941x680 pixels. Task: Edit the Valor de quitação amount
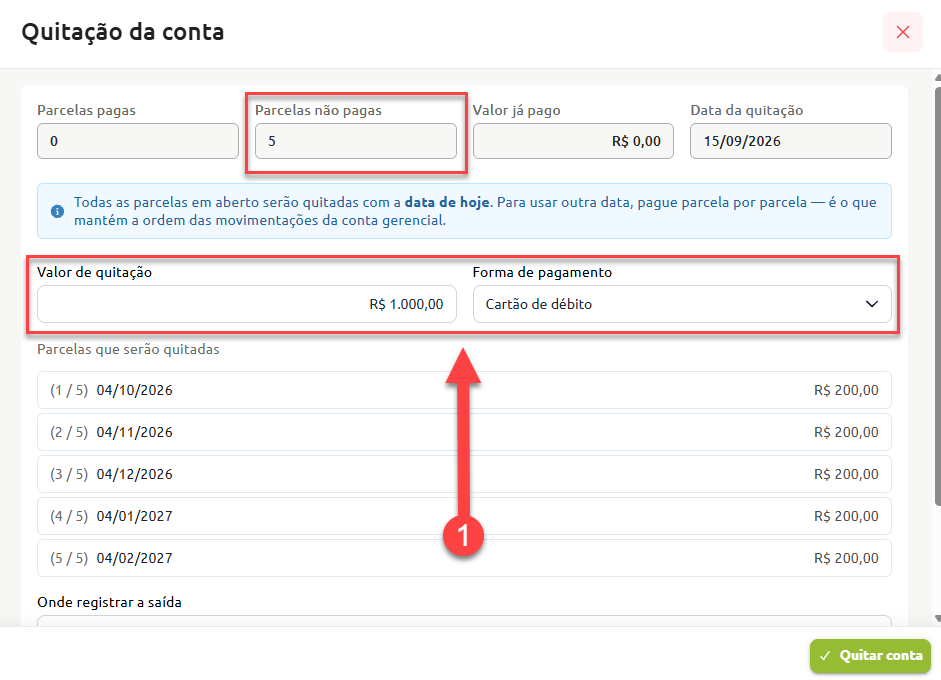coord(247,304)
